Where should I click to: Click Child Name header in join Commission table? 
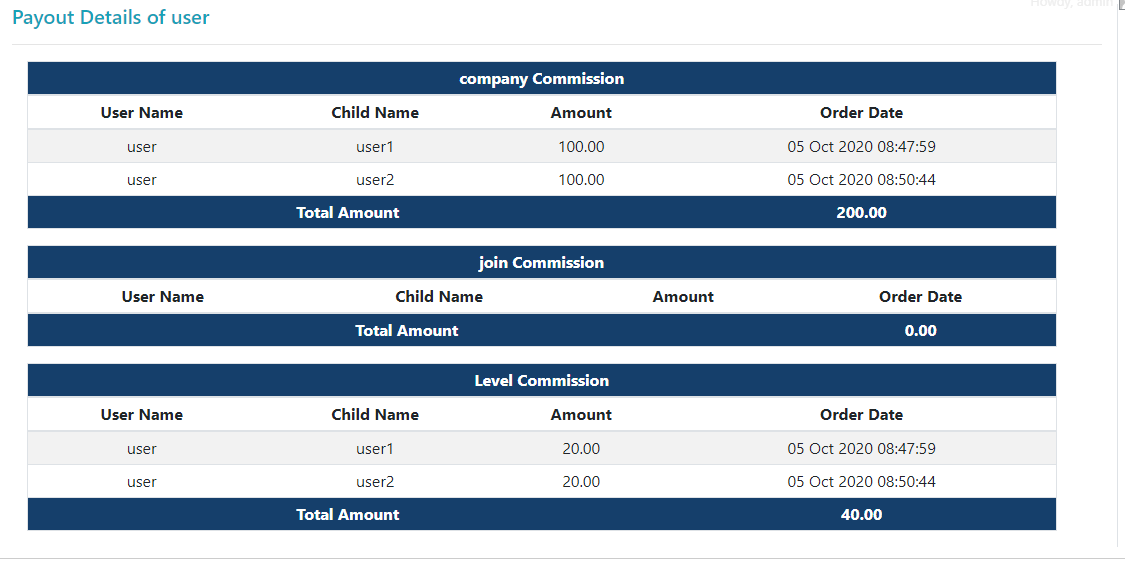coord(439,297)
